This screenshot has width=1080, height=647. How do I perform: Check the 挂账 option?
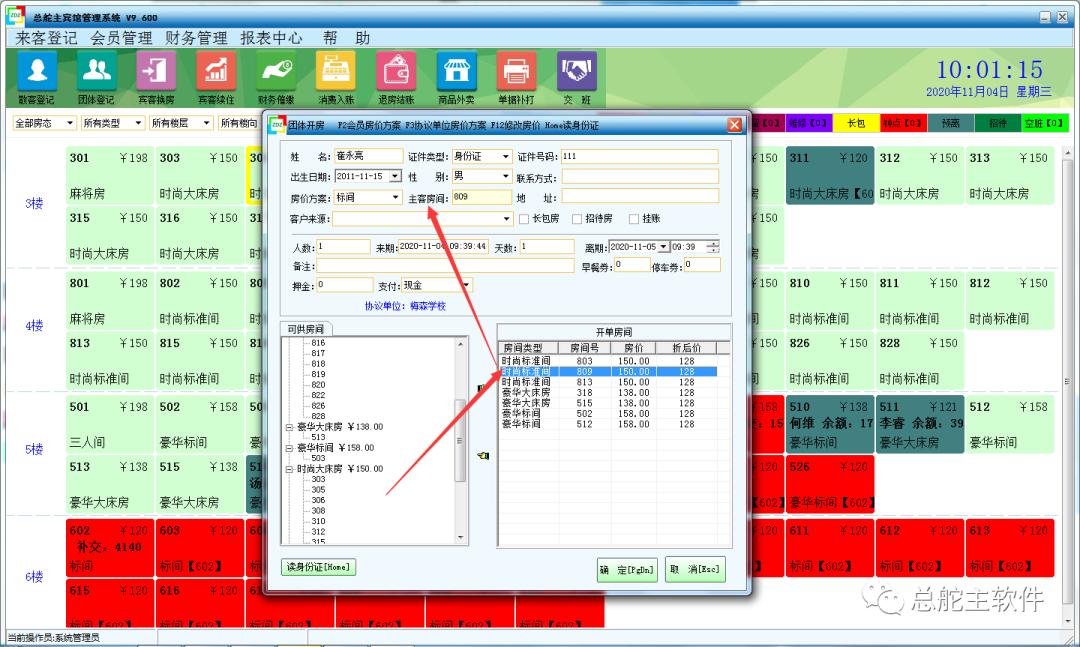pyautogui.click(x=633, y=219)
